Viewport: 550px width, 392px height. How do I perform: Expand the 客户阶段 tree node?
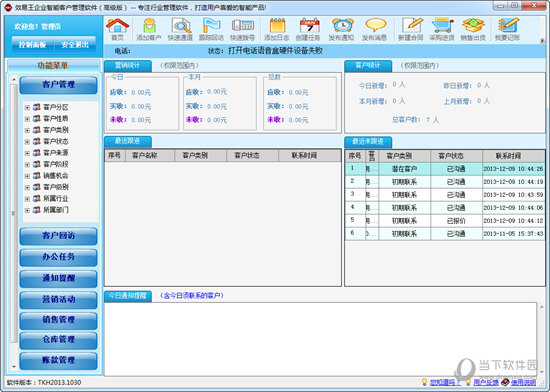click(27, 164)
